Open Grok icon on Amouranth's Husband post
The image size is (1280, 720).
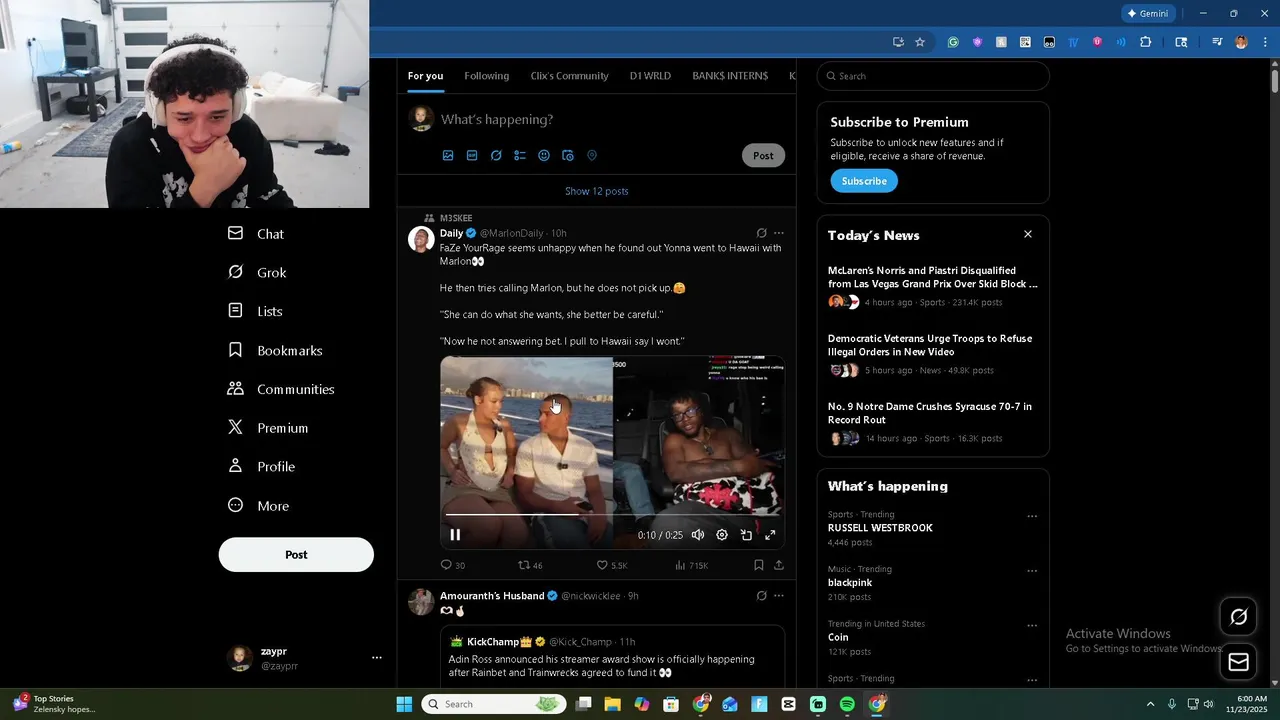tap(761, 596)
